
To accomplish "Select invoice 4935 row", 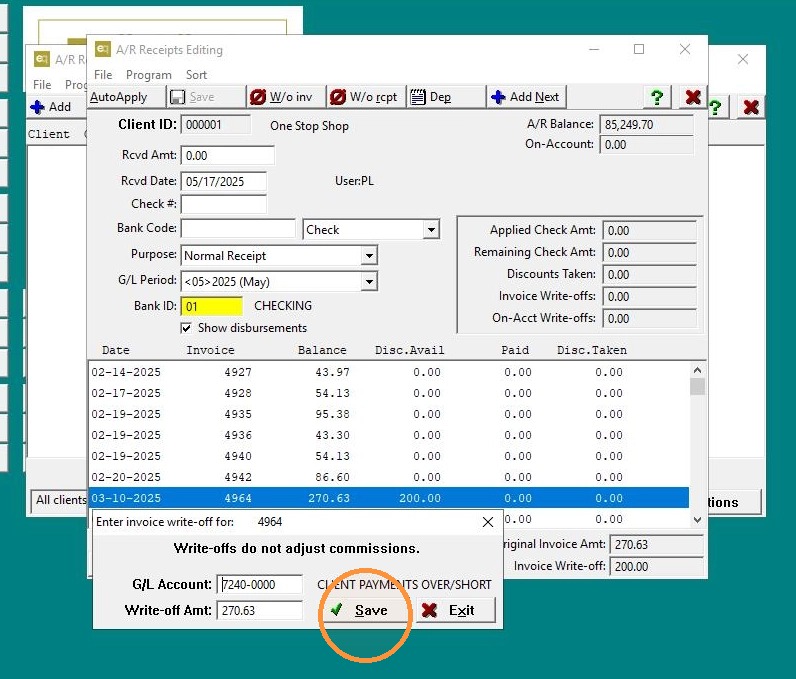I will coord(388,414).
